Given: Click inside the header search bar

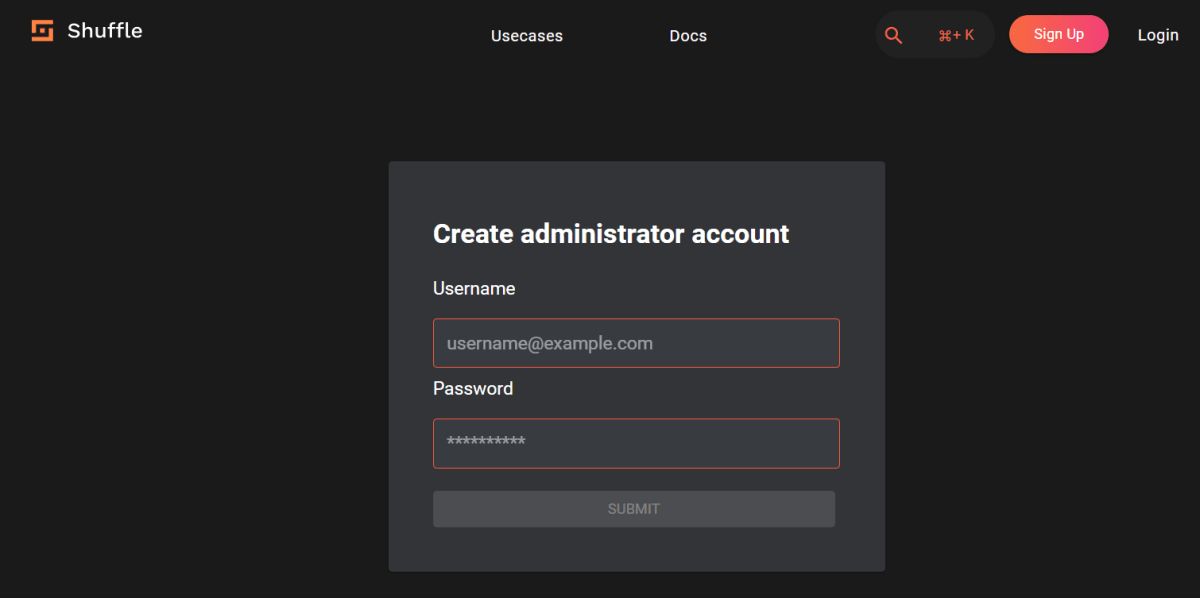Looking at the screenshot, I should click(x=935, y=34).
